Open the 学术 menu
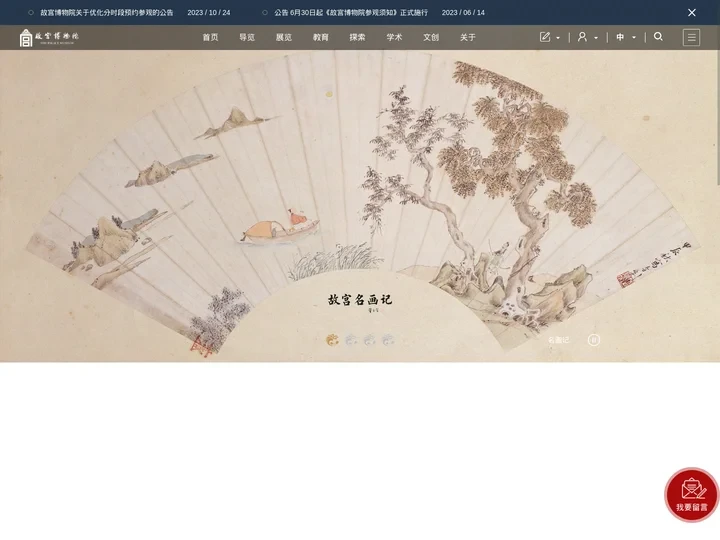Viewport: 720px width, 540px height. (394, 37)
